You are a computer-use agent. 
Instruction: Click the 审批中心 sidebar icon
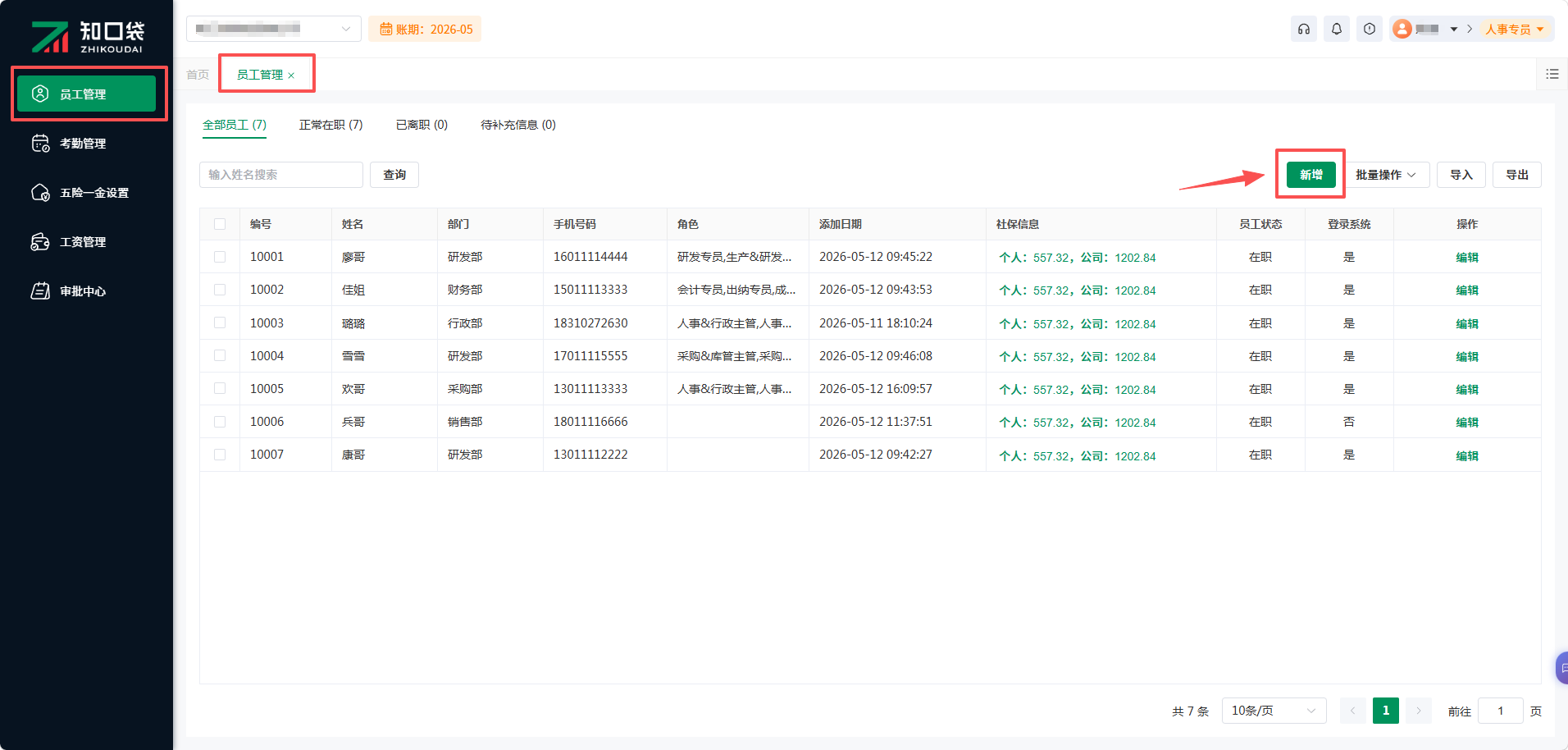[x=40, y=291]
